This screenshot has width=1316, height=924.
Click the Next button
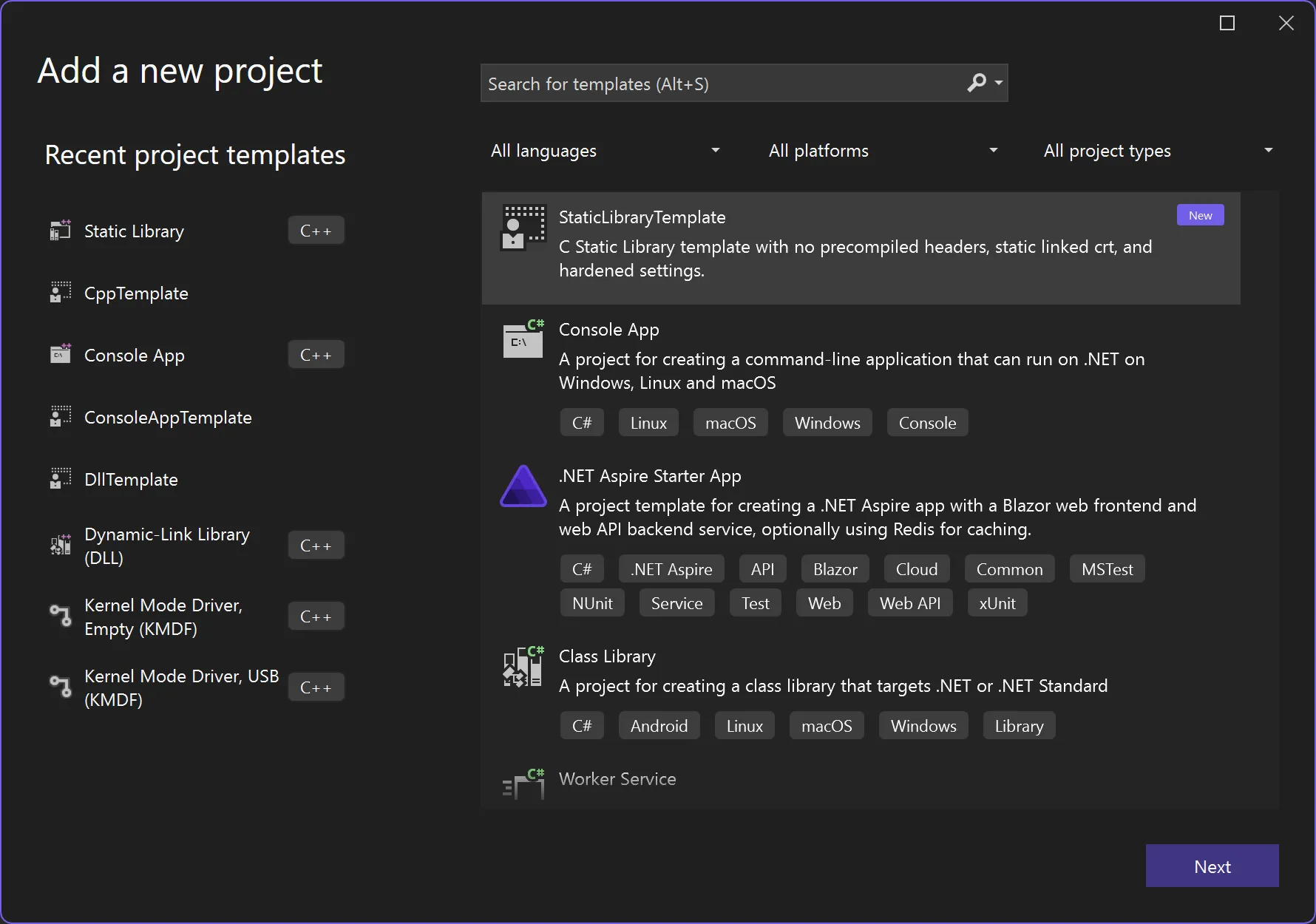pos(1212,866)
